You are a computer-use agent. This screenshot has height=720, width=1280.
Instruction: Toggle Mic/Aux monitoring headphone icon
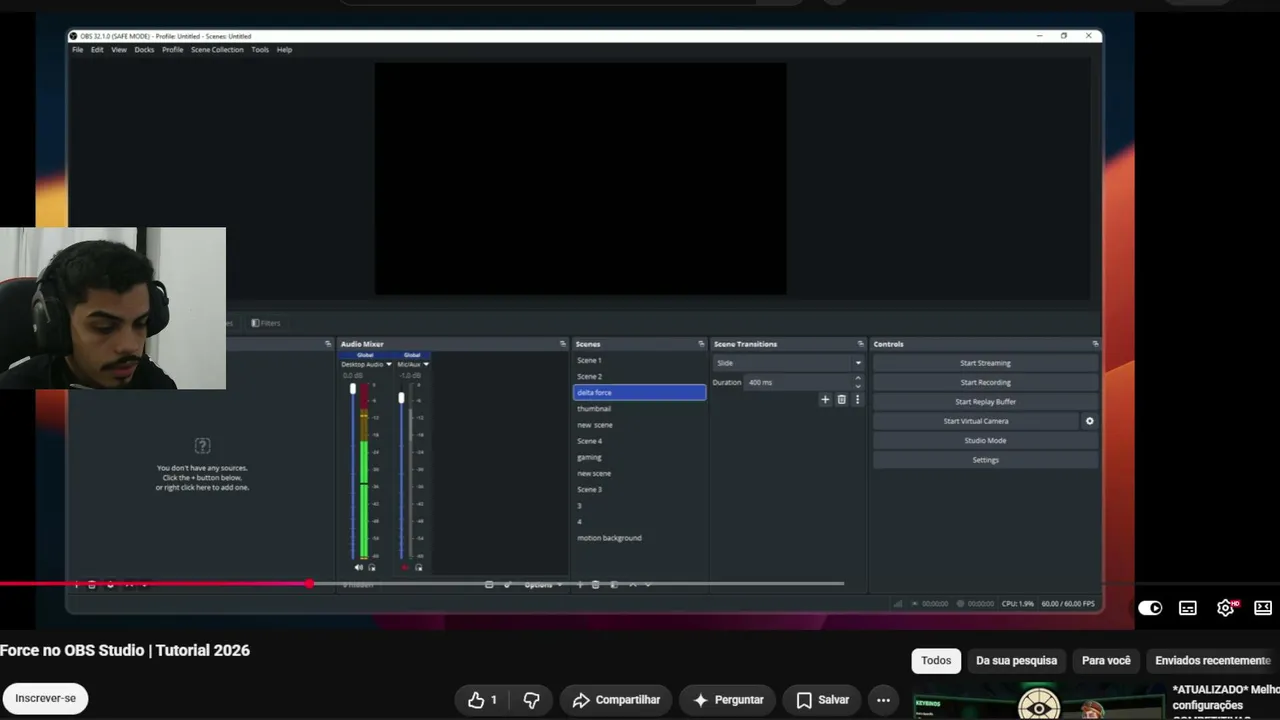[x=418, y=567]
